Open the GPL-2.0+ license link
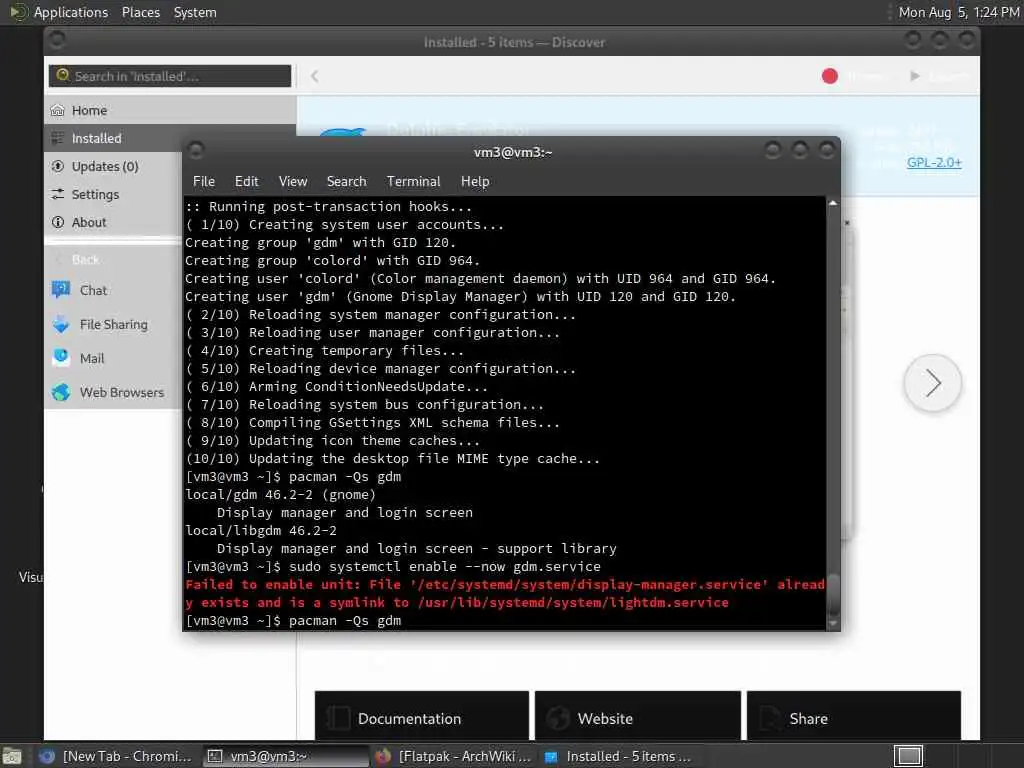Viewport: 1024px width, 768px height. [934, 163]
